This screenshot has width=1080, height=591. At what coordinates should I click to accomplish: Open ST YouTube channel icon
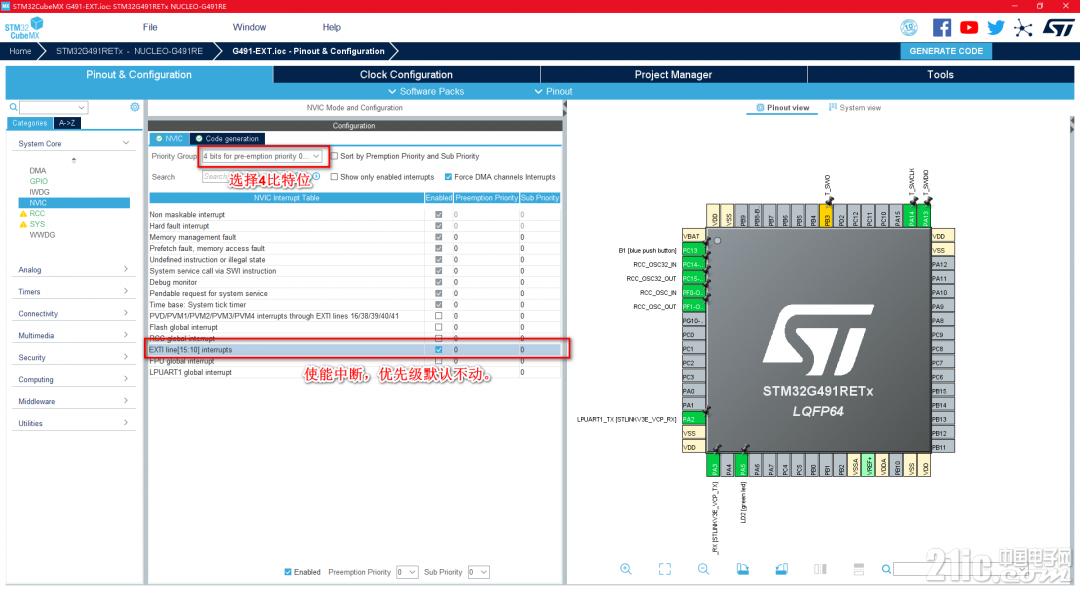pyautogui.click(x=968, y=28)
